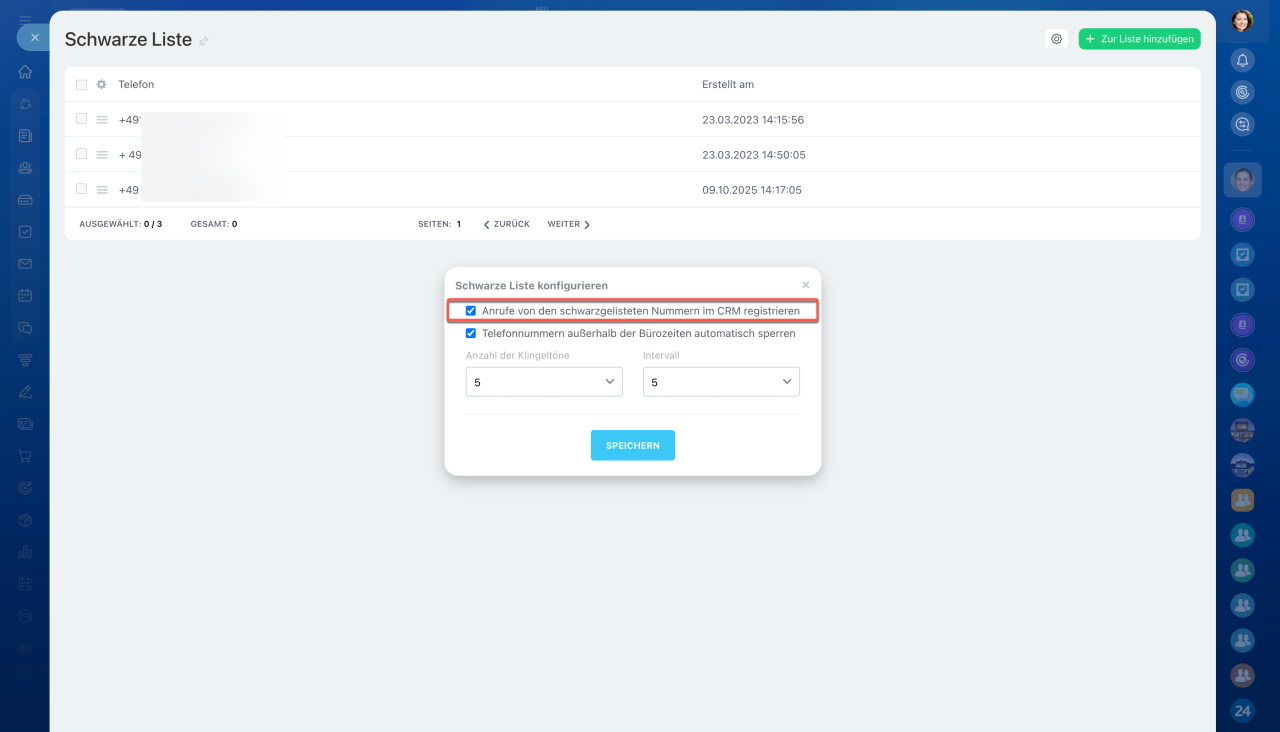Screen dimensions: 1280x732
Task: Open the overlapping squares icon in sidebar
Action: point(25,328)
